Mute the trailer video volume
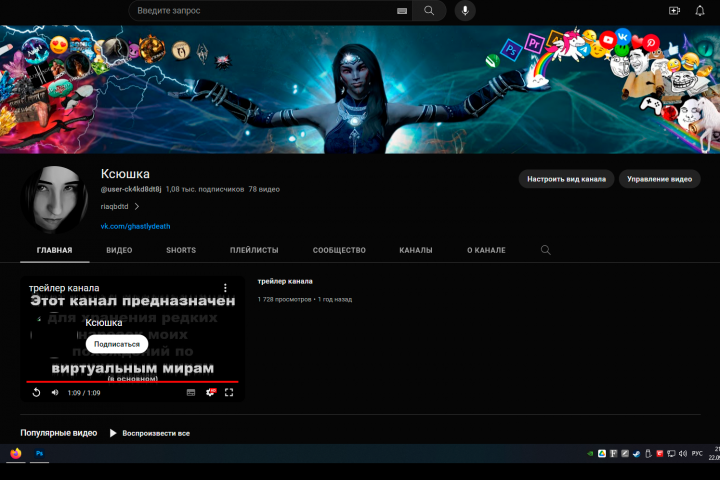The image size is (720, 480). tap(55, 392)
